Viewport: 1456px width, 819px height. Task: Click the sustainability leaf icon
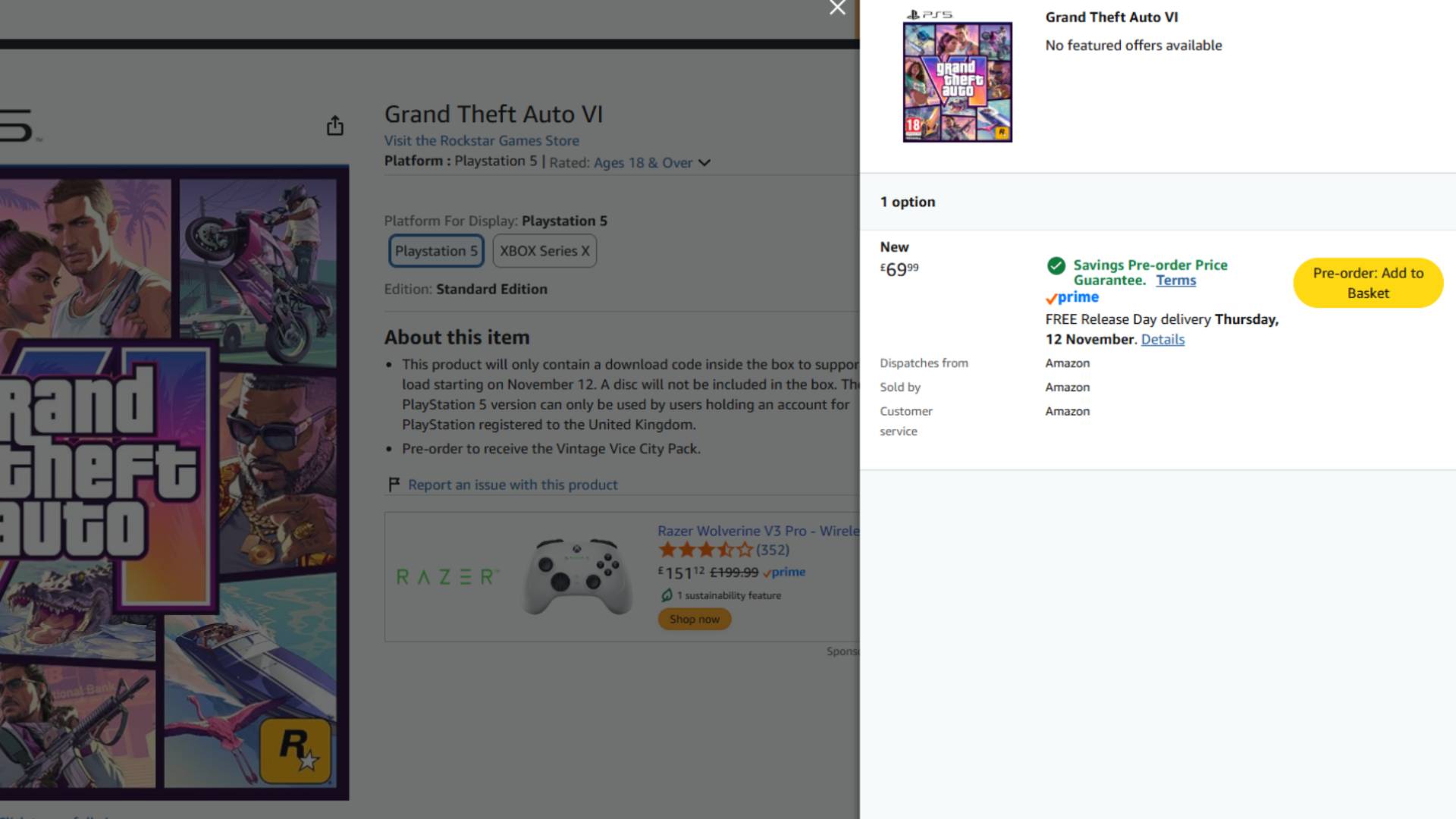(x=667, y=595)
